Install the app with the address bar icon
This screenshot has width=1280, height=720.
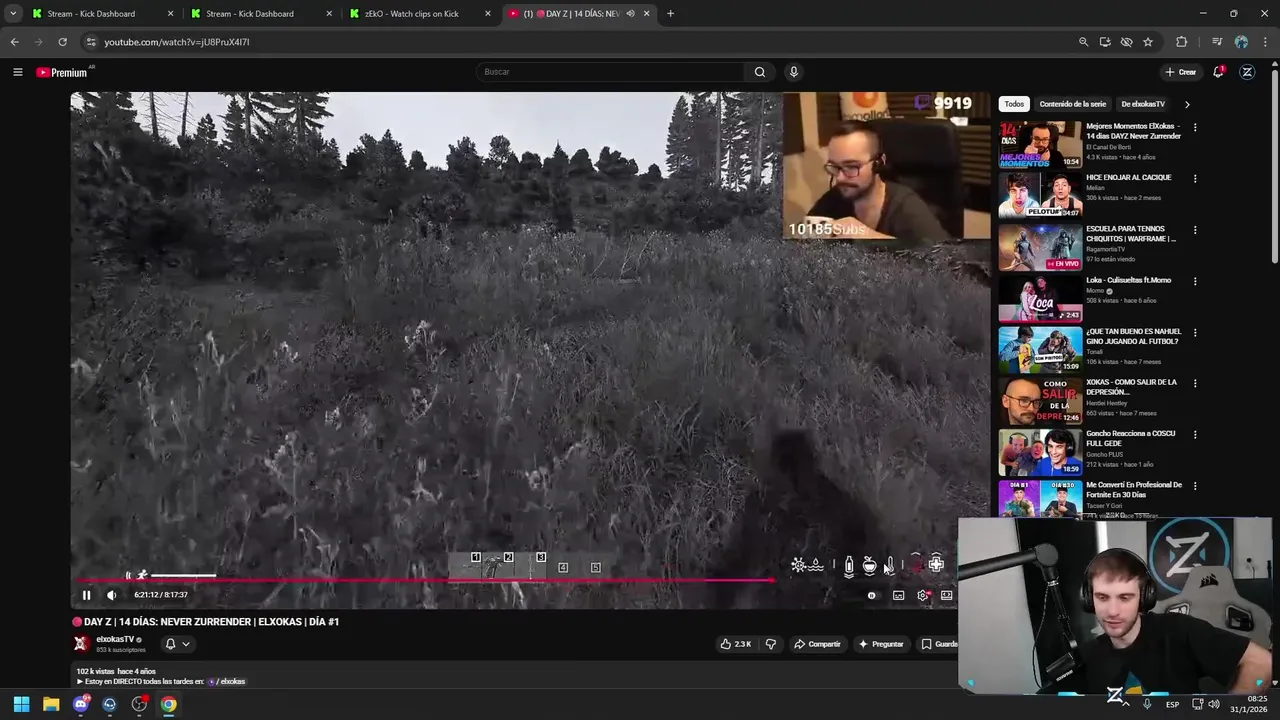1105,42
